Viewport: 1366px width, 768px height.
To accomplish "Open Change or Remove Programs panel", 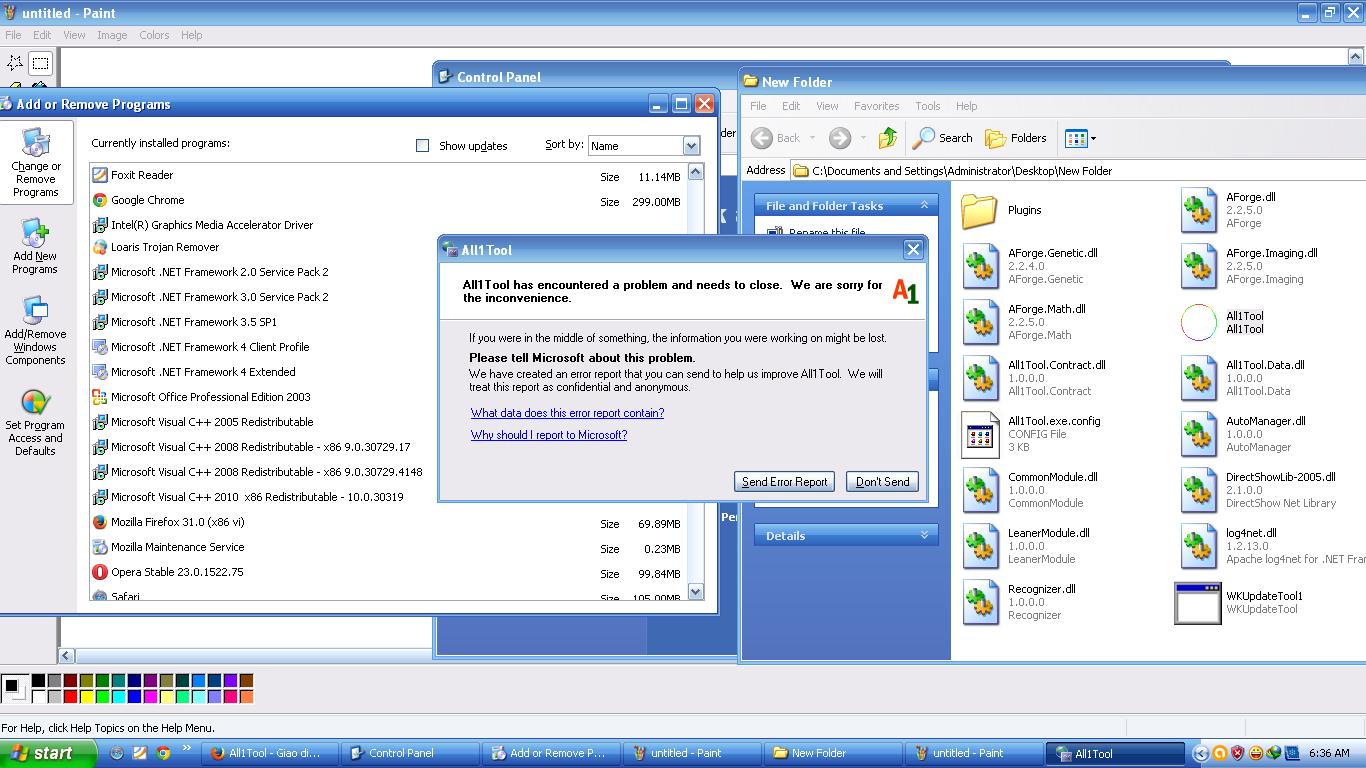I will coord(36,162).
